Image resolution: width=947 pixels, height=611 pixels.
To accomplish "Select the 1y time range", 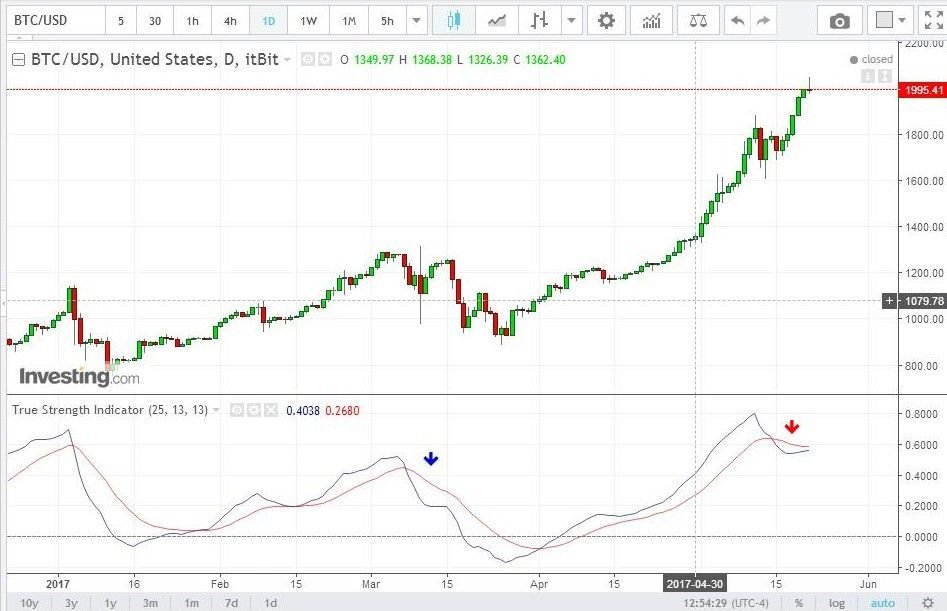I will point(110,603).
